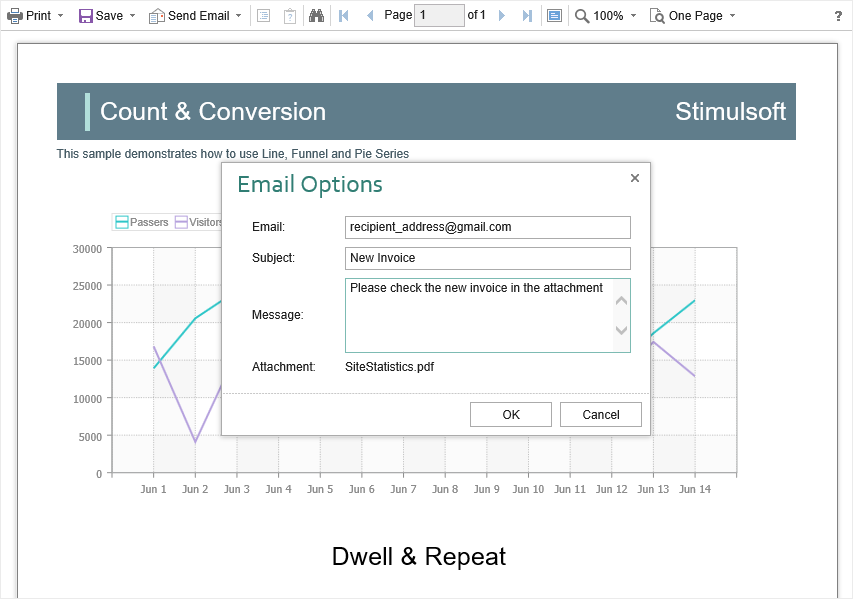
Task: Open the Save dropdown menu
Action: pos(107,16)
